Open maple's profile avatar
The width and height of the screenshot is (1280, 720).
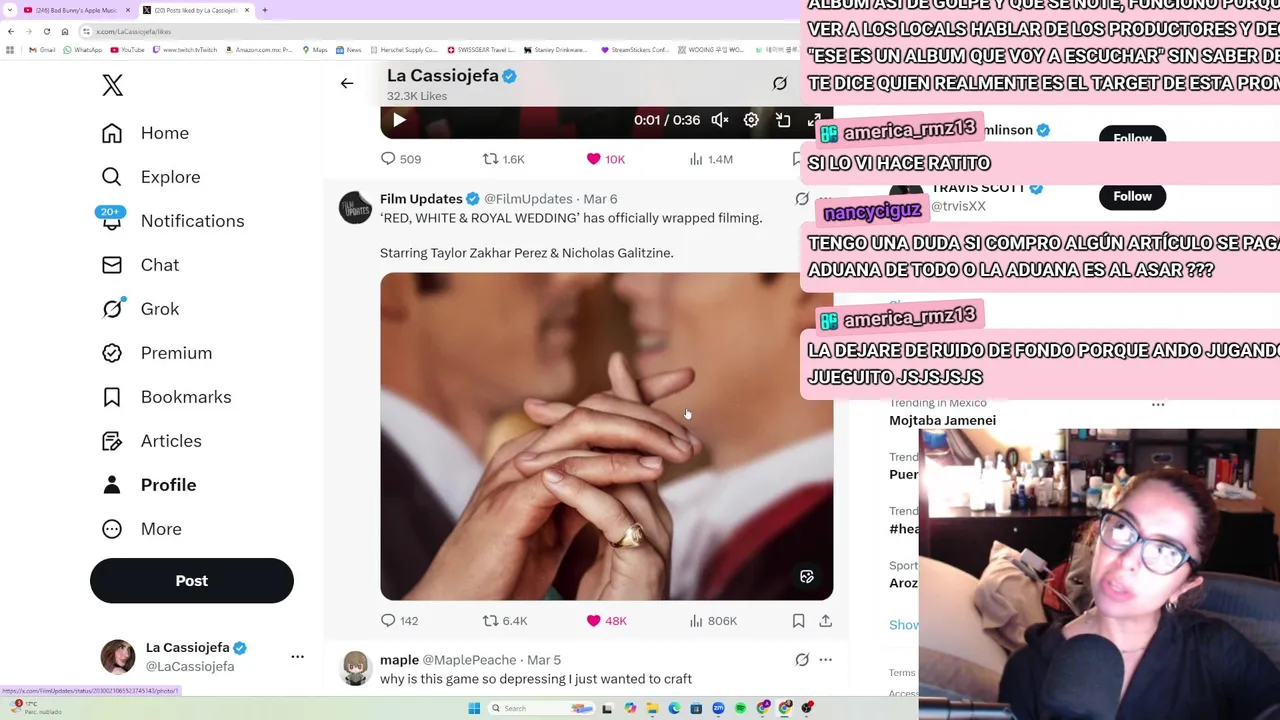coord(355,668)
